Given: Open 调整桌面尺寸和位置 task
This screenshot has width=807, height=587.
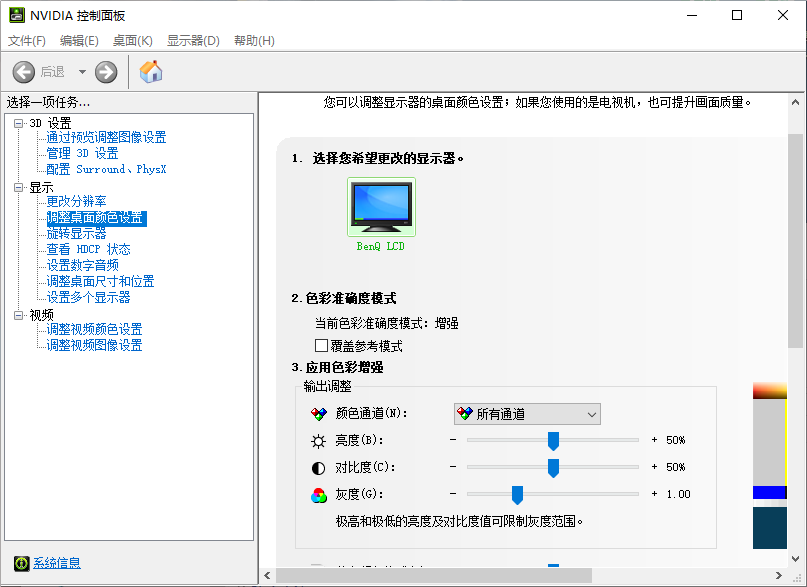Looking at the screenshot, I should click(100, 281).
